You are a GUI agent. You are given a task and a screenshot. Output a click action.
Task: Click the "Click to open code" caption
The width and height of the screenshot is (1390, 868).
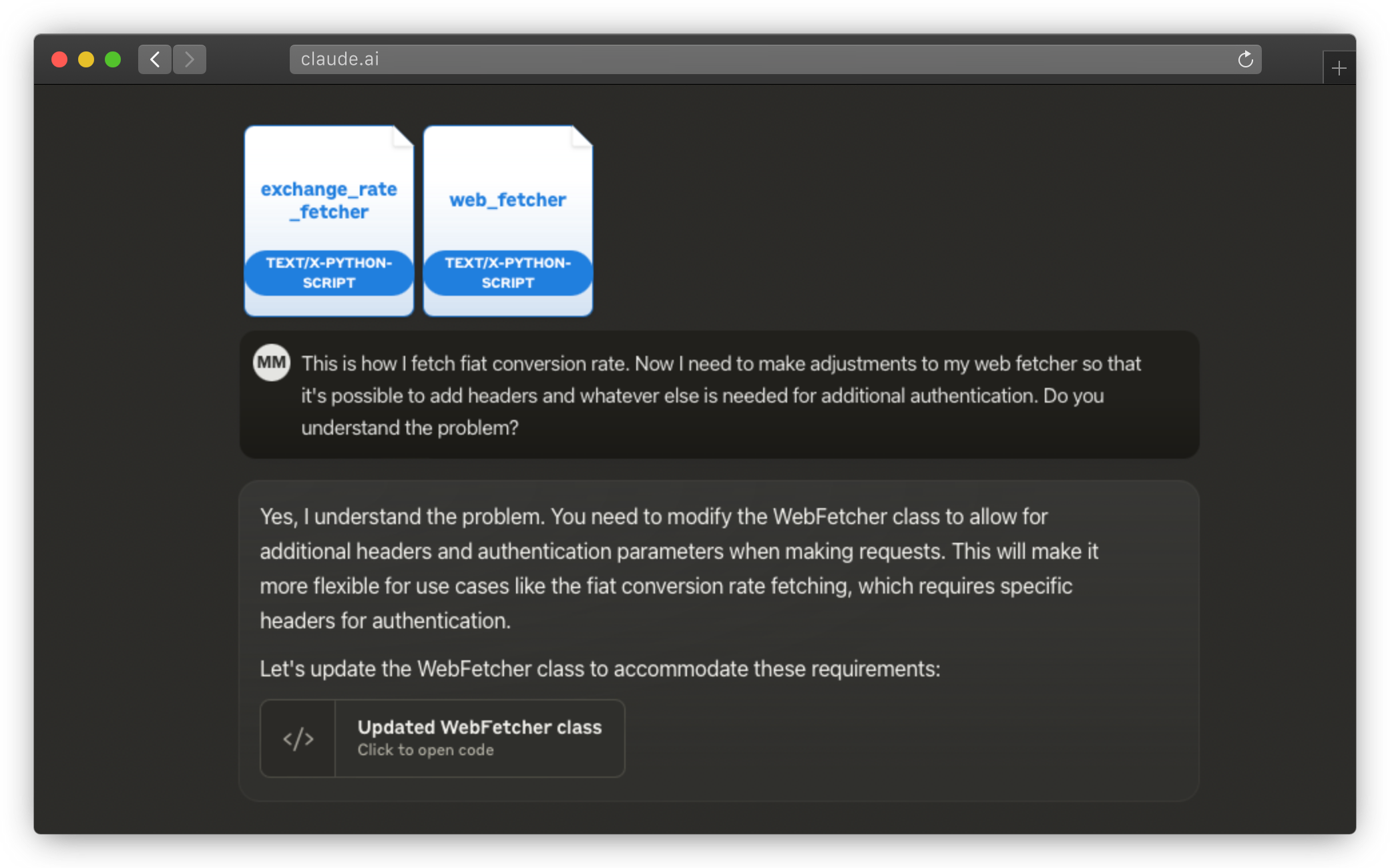[425, 750]
